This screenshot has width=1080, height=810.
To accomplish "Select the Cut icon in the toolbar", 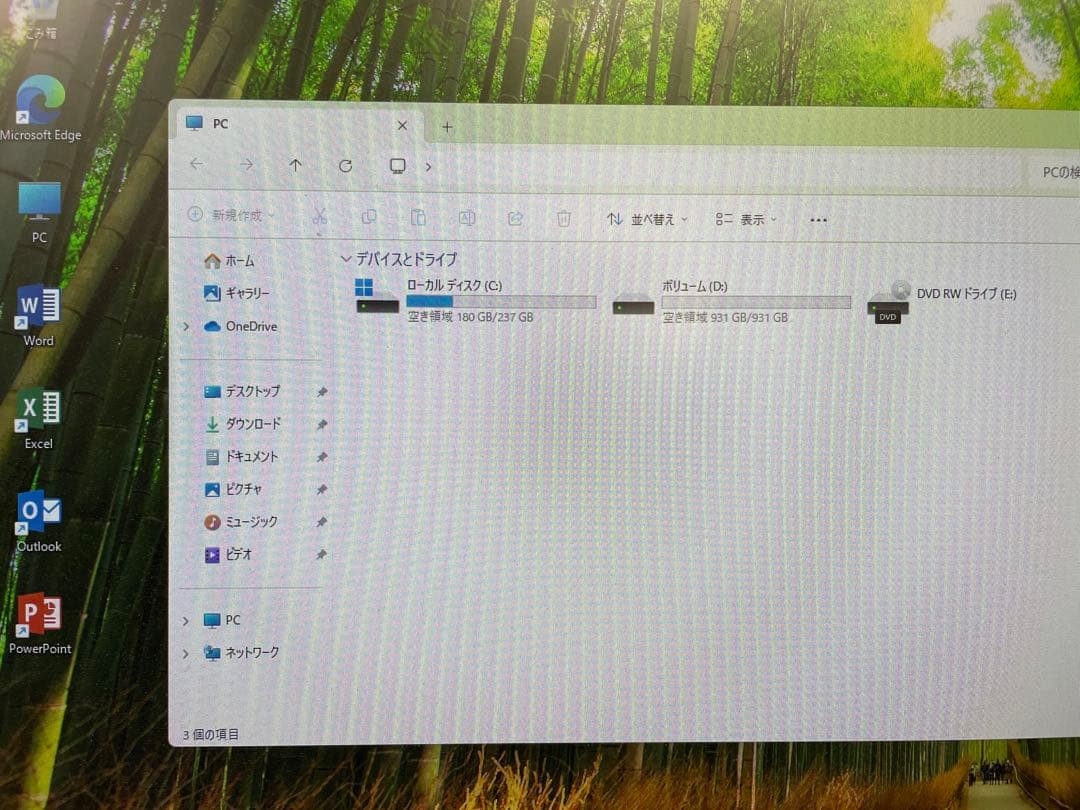I will 320,217.
